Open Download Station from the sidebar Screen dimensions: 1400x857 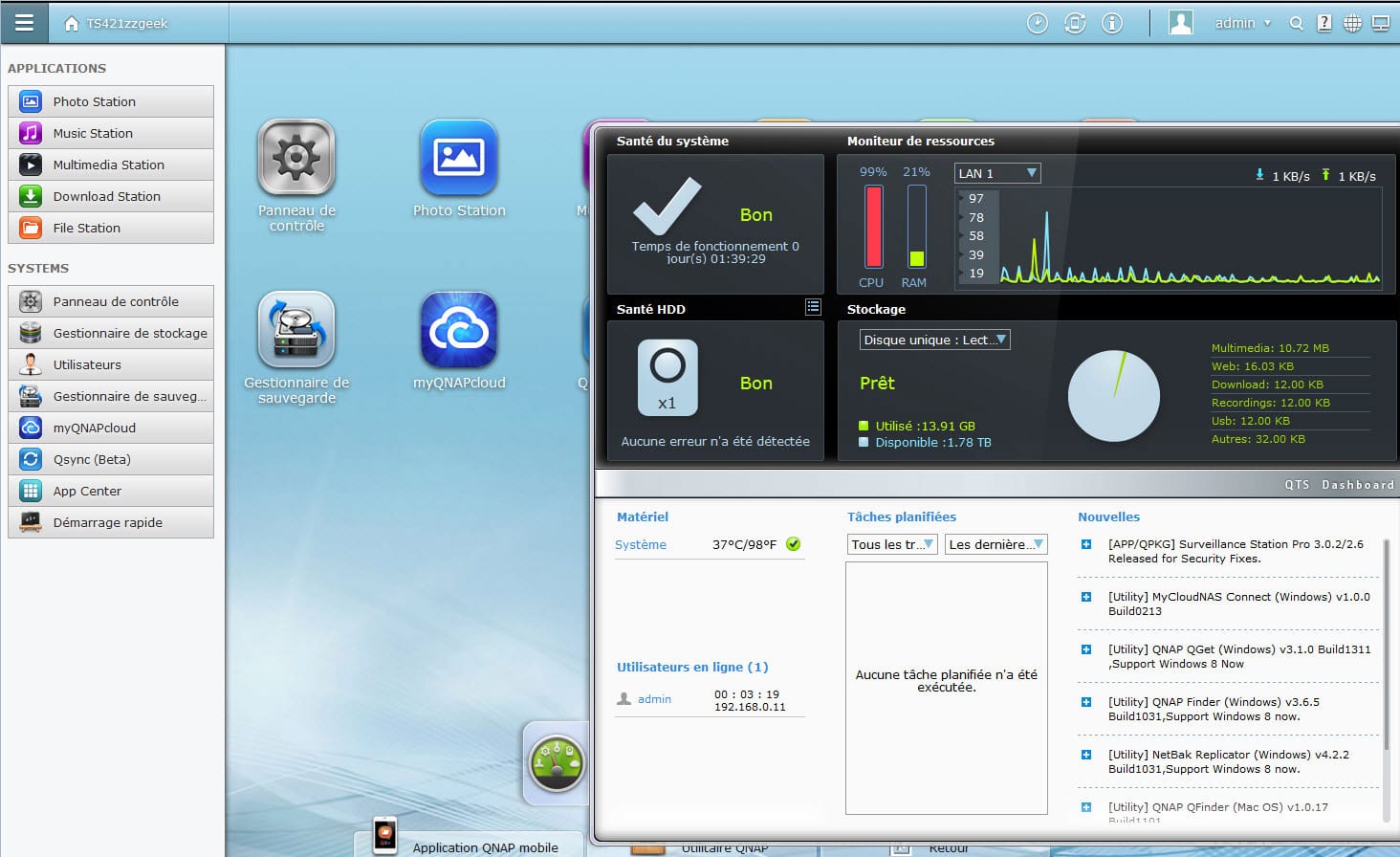pos(111,196)
